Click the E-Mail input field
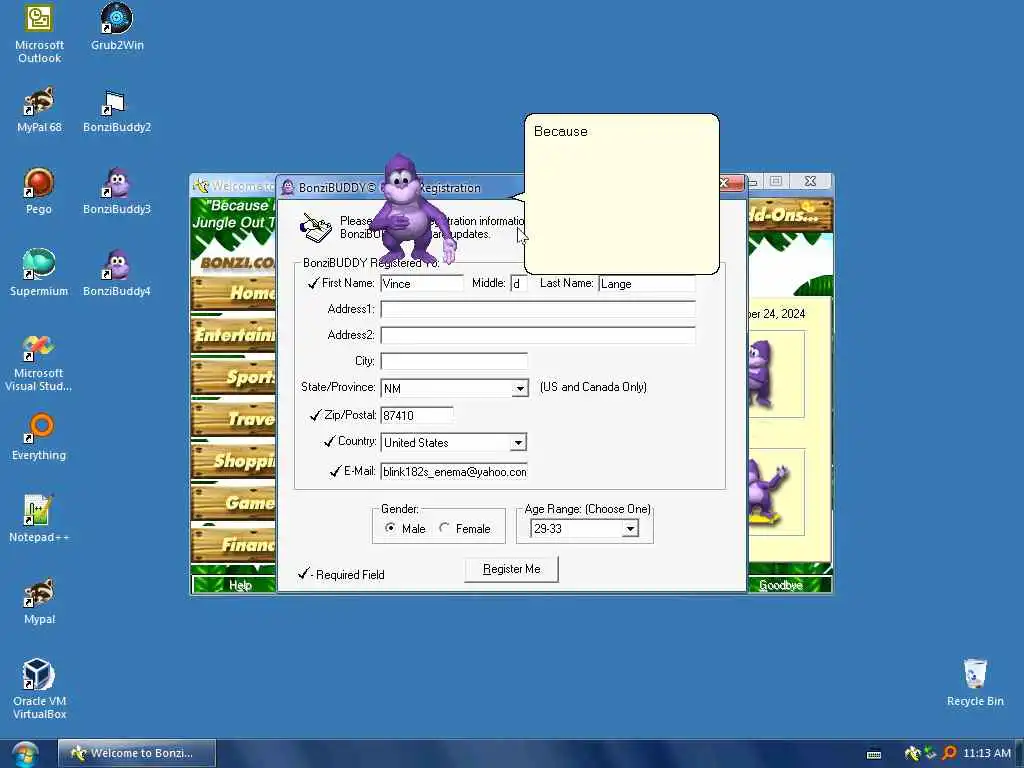Viewport: 1024px width, 768px height. 453,472
